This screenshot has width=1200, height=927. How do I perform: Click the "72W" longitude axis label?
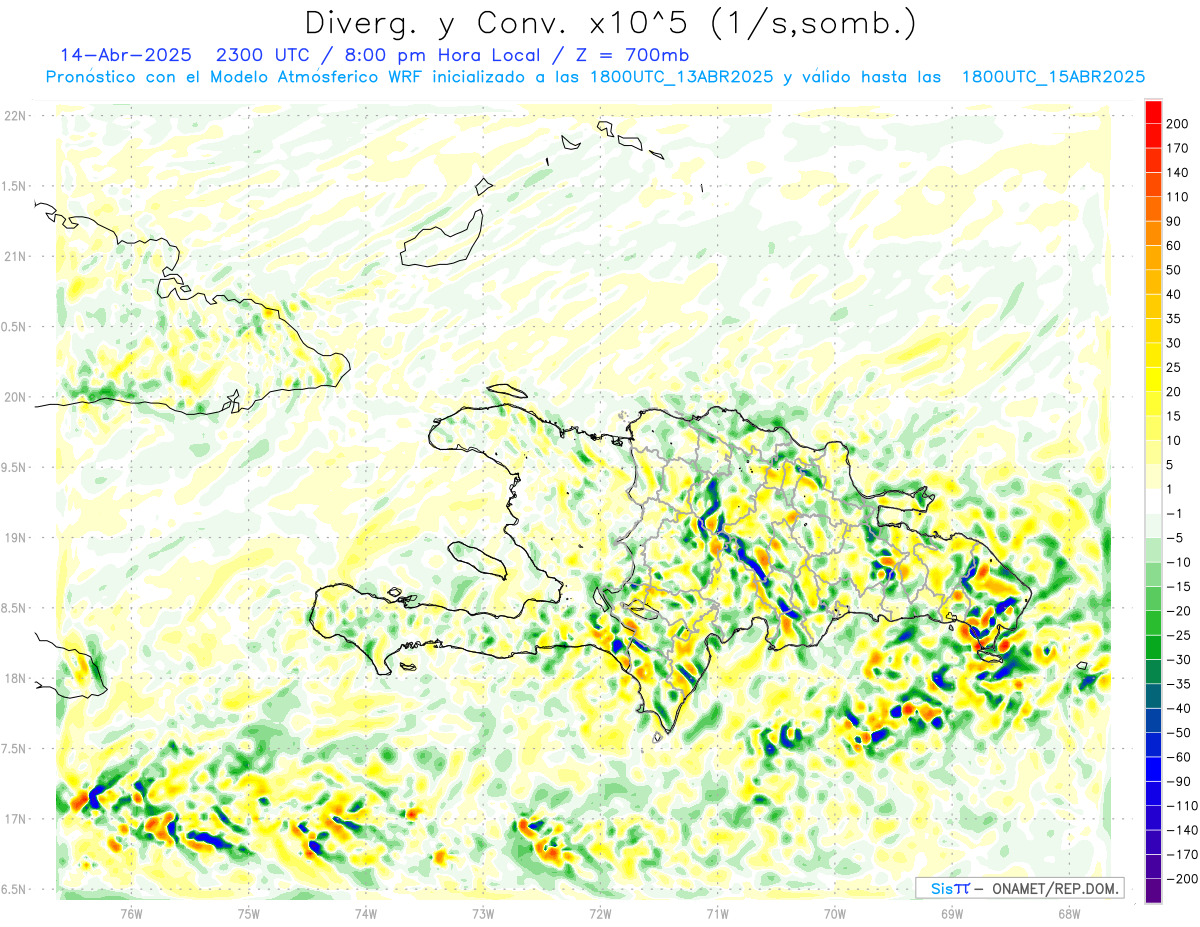[x=600, y=914]
